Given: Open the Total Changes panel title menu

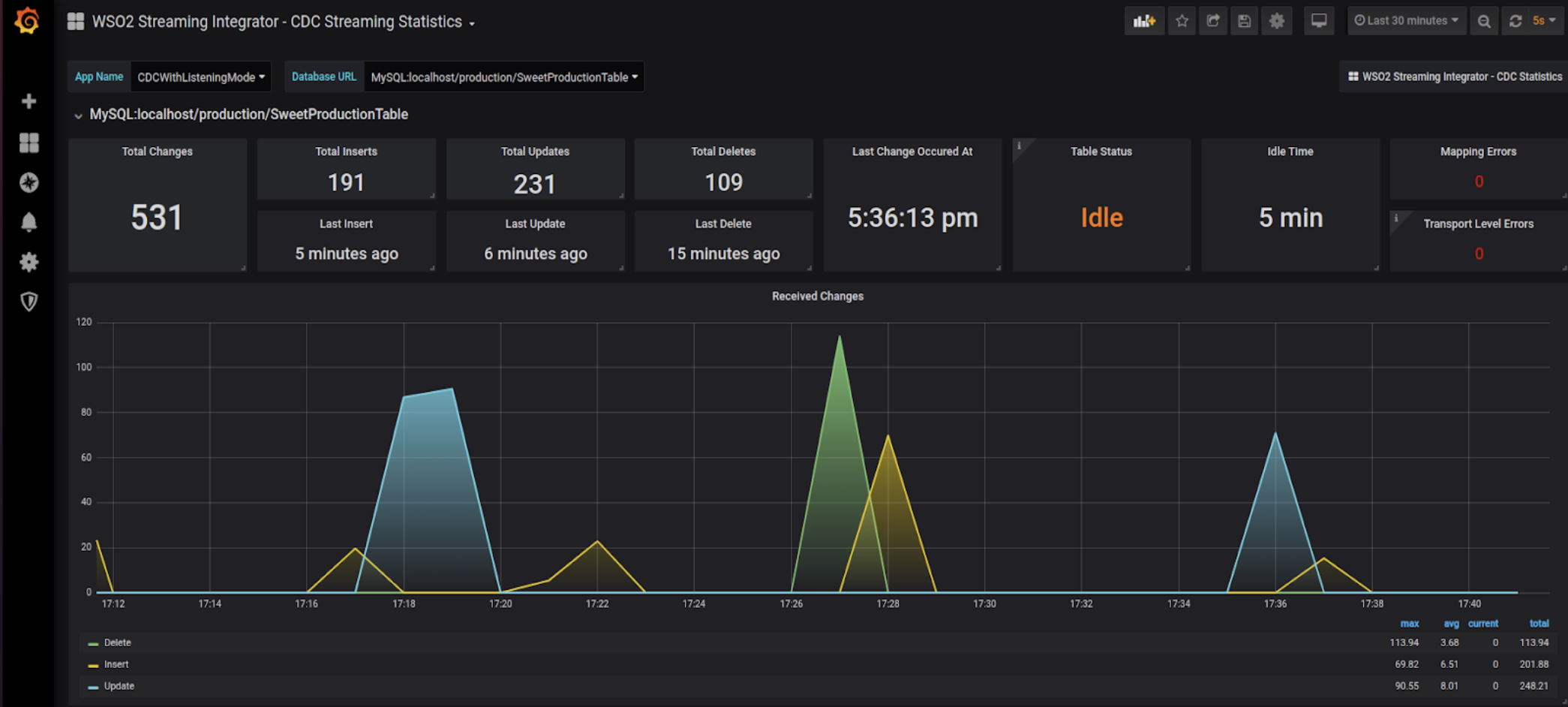Looking at the screenshot, I should 158,152.
